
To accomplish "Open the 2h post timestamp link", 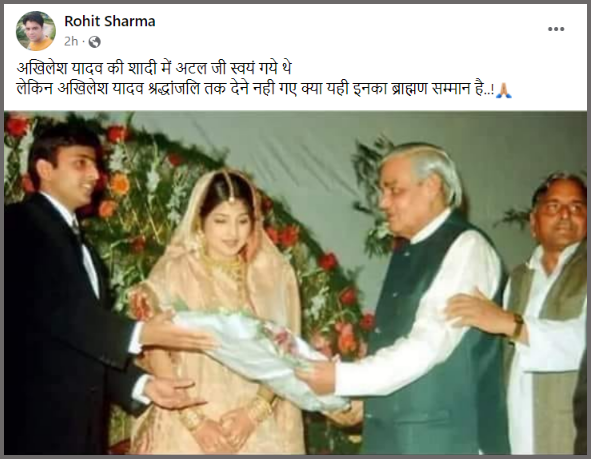I will point(71,41).
